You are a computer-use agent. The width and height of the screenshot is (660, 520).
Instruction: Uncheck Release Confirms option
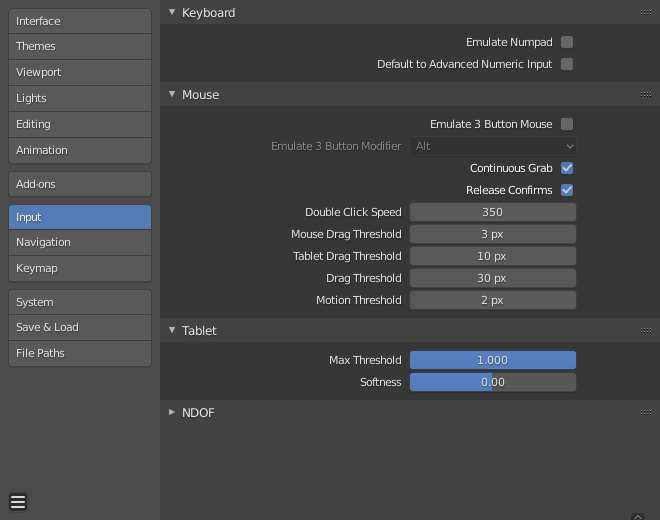567,190
